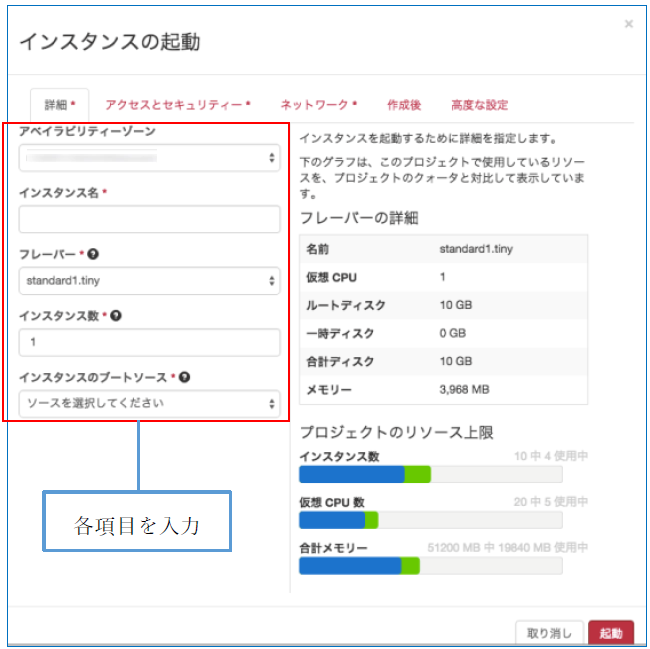The image size is (650, 649).
Task: Click the 取り消し cancel button
Action: click(x=549, y=633)
